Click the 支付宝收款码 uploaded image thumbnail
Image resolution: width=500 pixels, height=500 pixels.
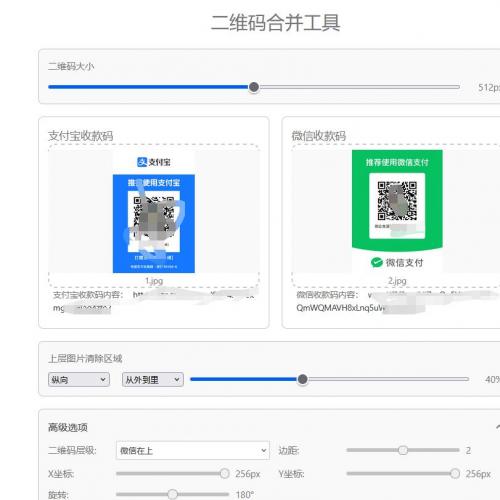[154, 212]
